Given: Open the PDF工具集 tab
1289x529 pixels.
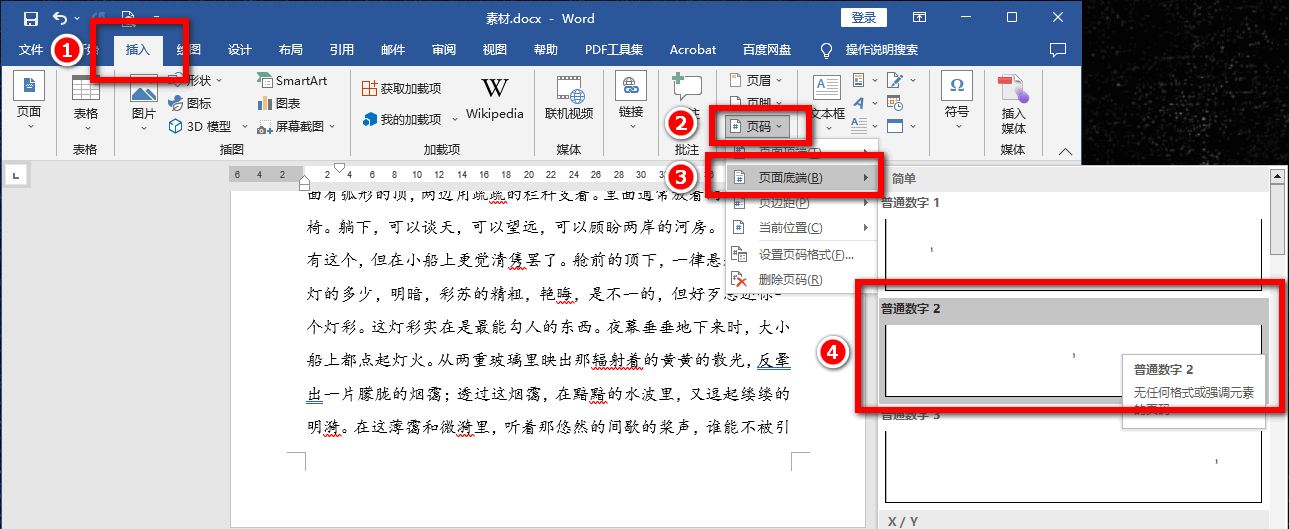Looking at the screenshot, I should [614, 50].
